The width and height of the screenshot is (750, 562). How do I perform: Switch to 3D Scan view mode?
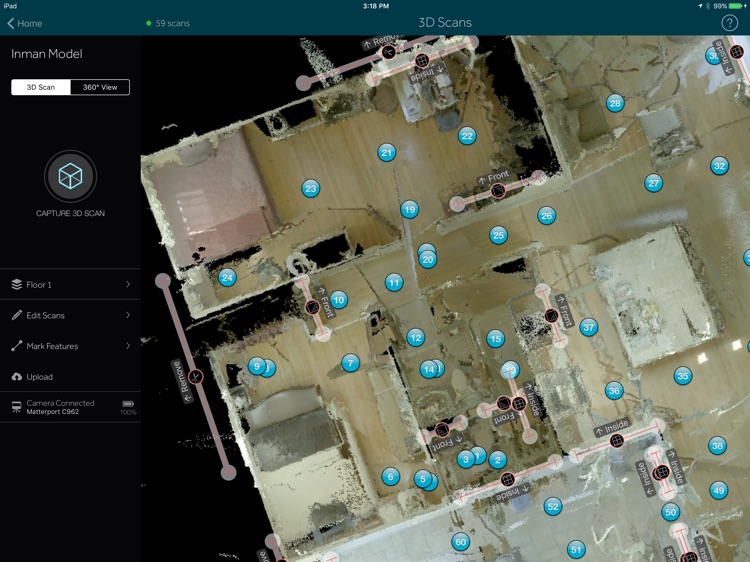(x=41, y=87)
